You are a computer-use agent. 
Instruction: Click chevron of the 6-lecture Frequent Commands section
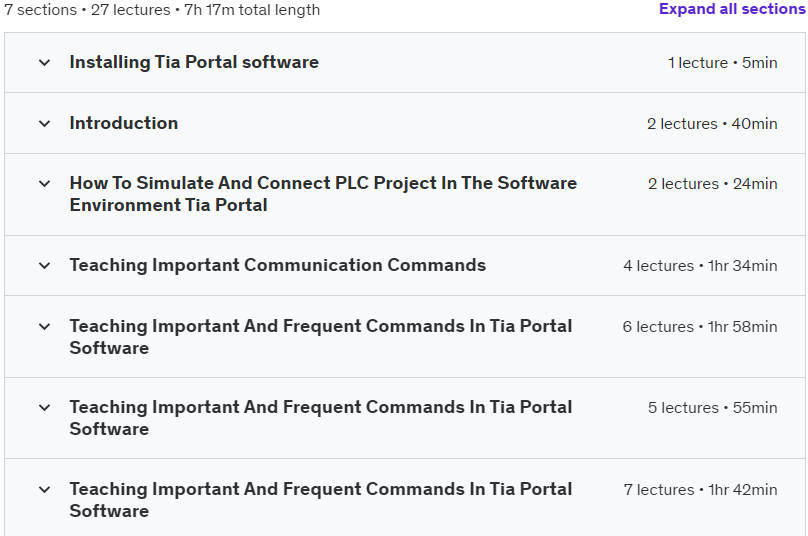pyautogui.click(x=44, y=327)
